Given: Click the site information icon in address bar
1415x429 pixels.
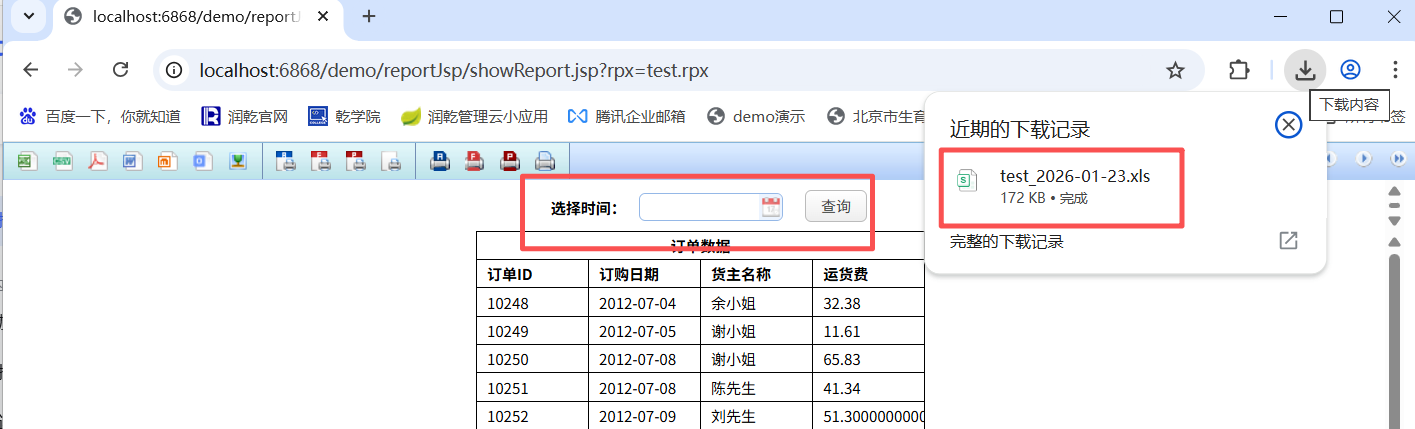Looking at the screenshot, I should click(x=174, y=70).
